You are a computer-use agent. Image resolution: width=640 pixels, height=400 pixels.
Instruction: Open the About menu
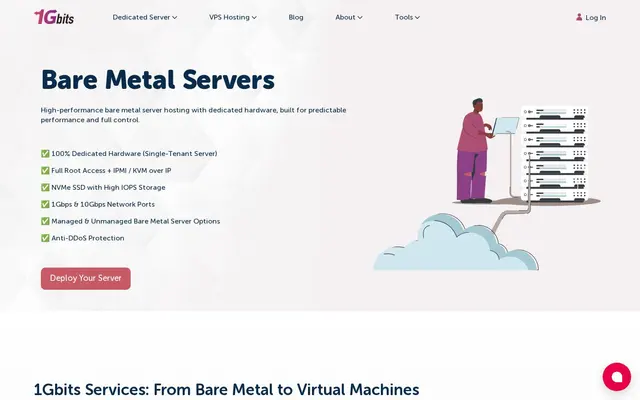(349, 17)
